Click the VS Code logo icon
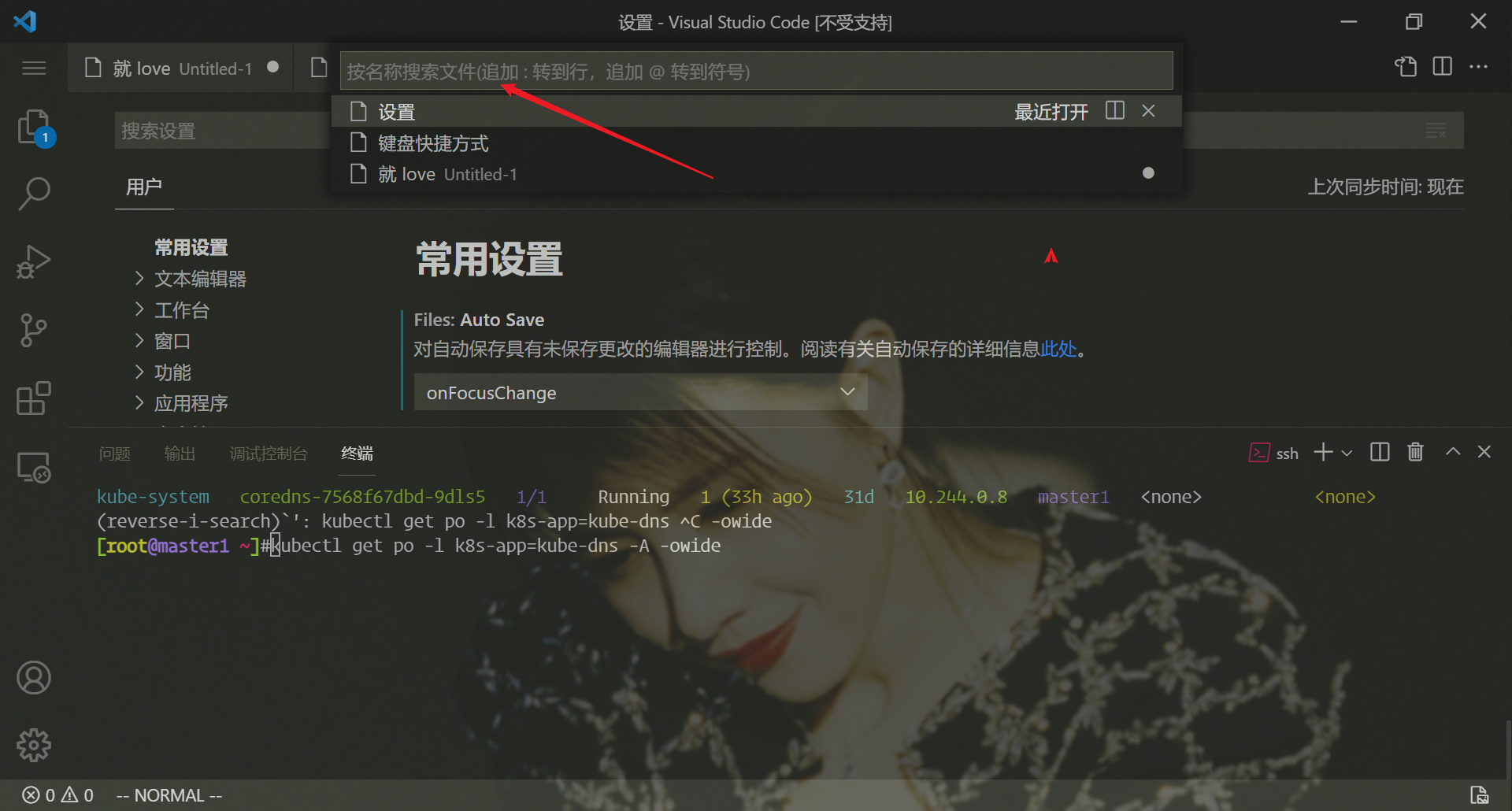 point(24,21)
